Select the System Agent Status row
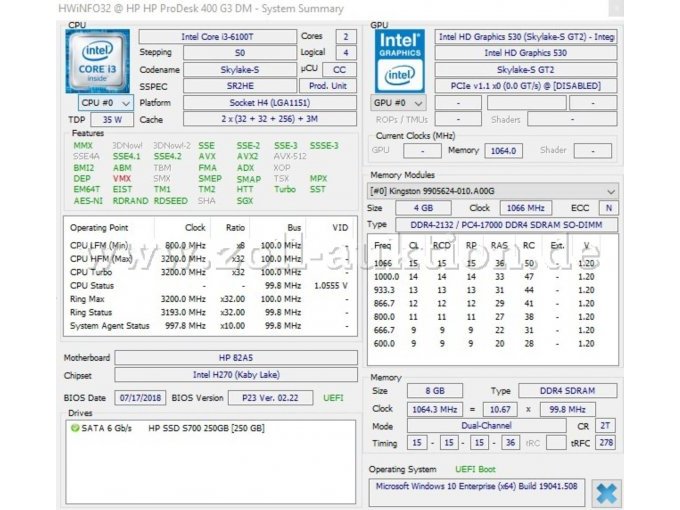680x510 pixels. pos(210,326)
